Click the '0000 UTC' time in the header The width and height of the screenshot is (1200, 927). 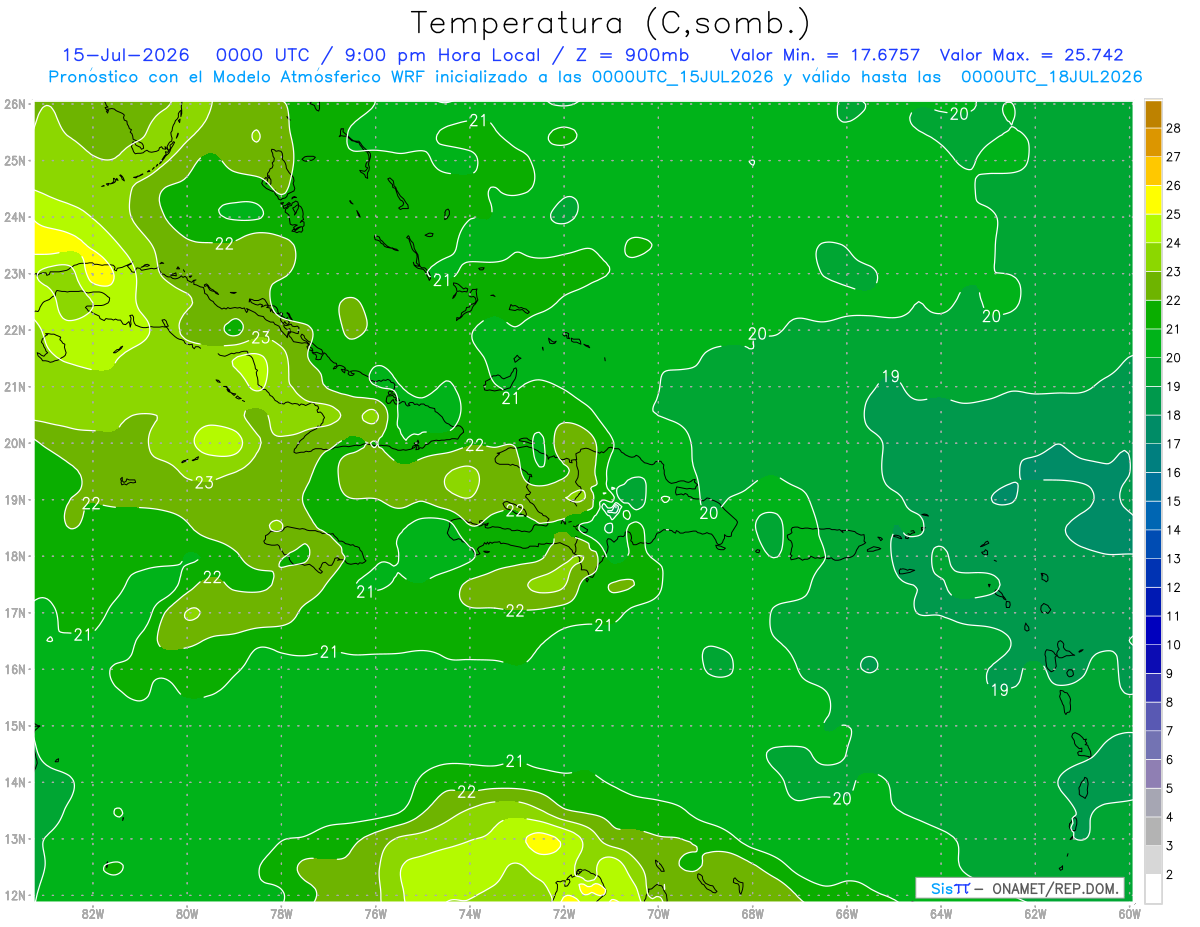pyautogui.click(x=262, y=55)
